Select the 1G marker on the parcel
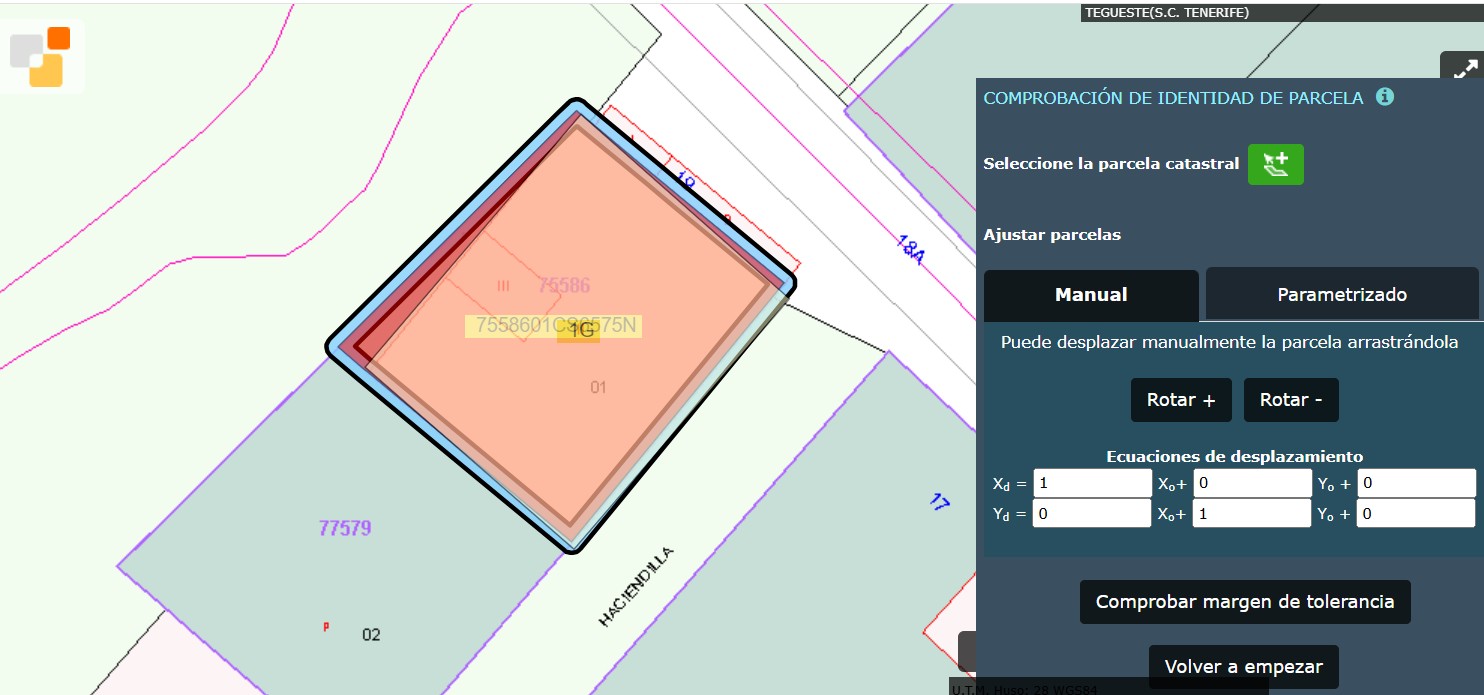1484x695 pixels. 580,330
